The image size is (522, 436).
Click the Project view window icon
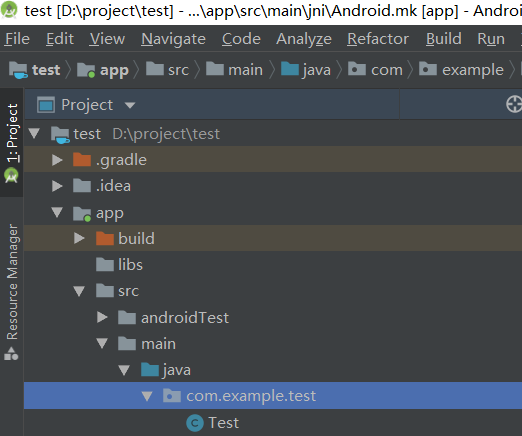[46, 105]
